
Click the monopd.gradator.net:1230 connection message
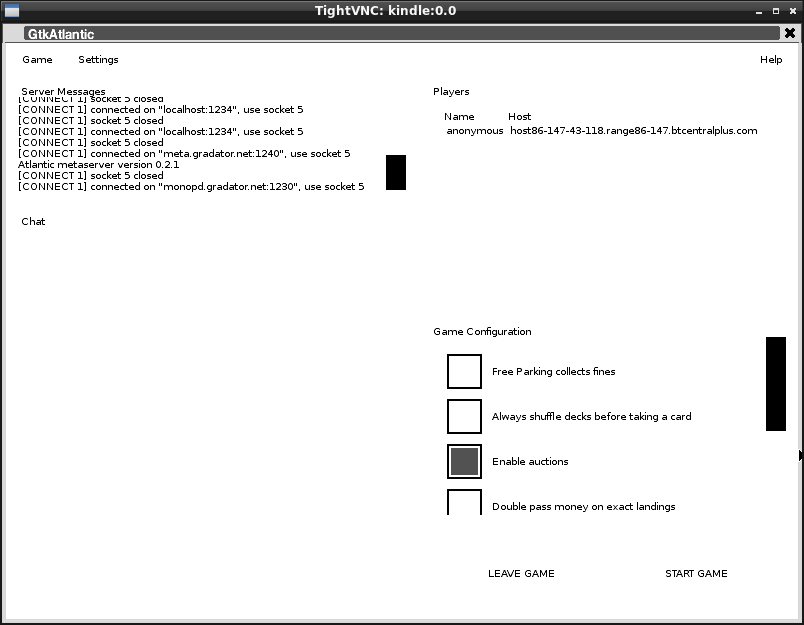pyautogui.click(x=191, y=187)
